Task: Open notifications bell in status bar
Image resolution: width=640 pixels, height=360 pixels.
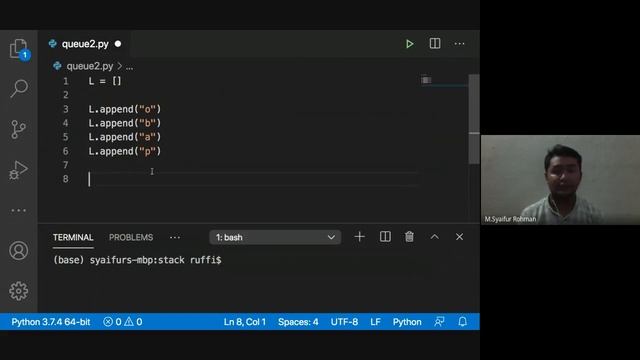Action: (x=462, y=322)
